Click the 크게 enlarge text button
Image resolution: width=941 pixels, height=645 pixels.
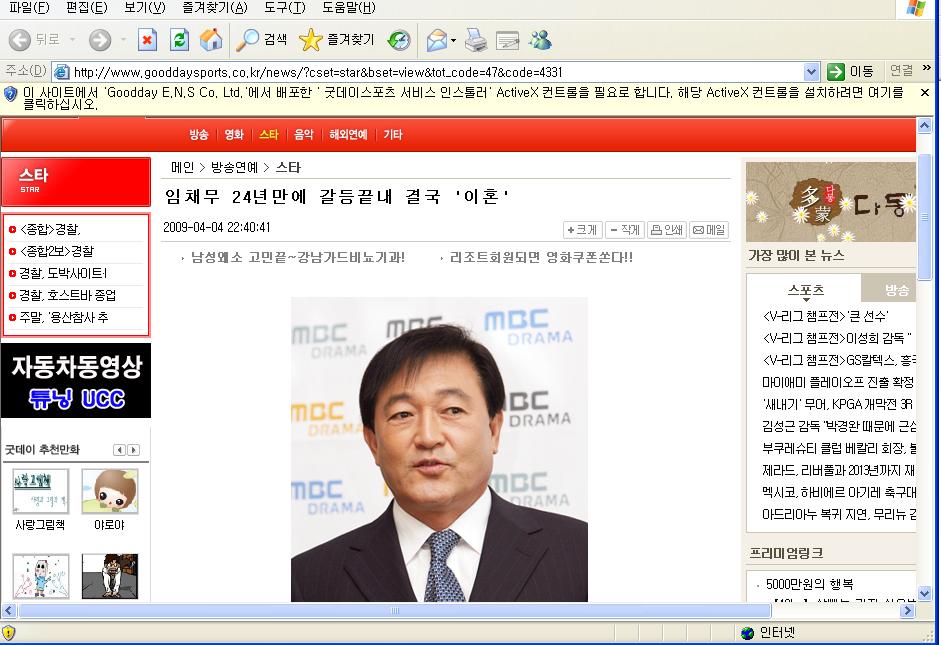(x=582, y=229)
